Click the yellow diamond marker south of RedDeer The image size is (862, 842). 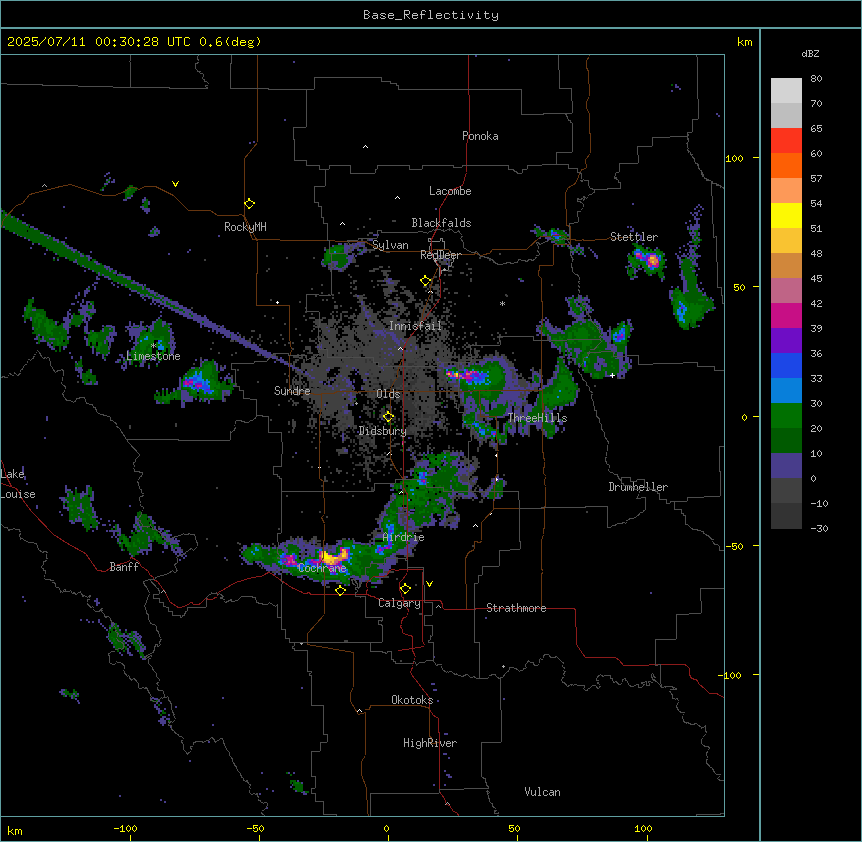pyautogui.click(x=426, y=281)
